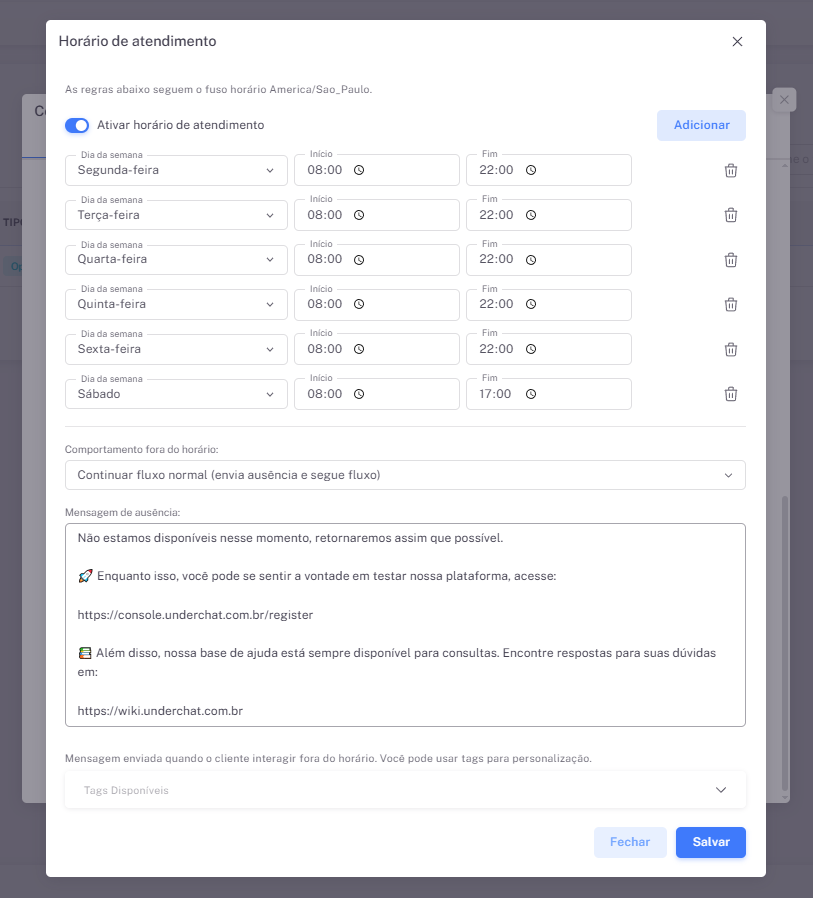The width and height of the screenshot is (813, 898).
Task: Delete the Segunda-feira schedule row
Action: pyautogui.click(x=730, y=170)
